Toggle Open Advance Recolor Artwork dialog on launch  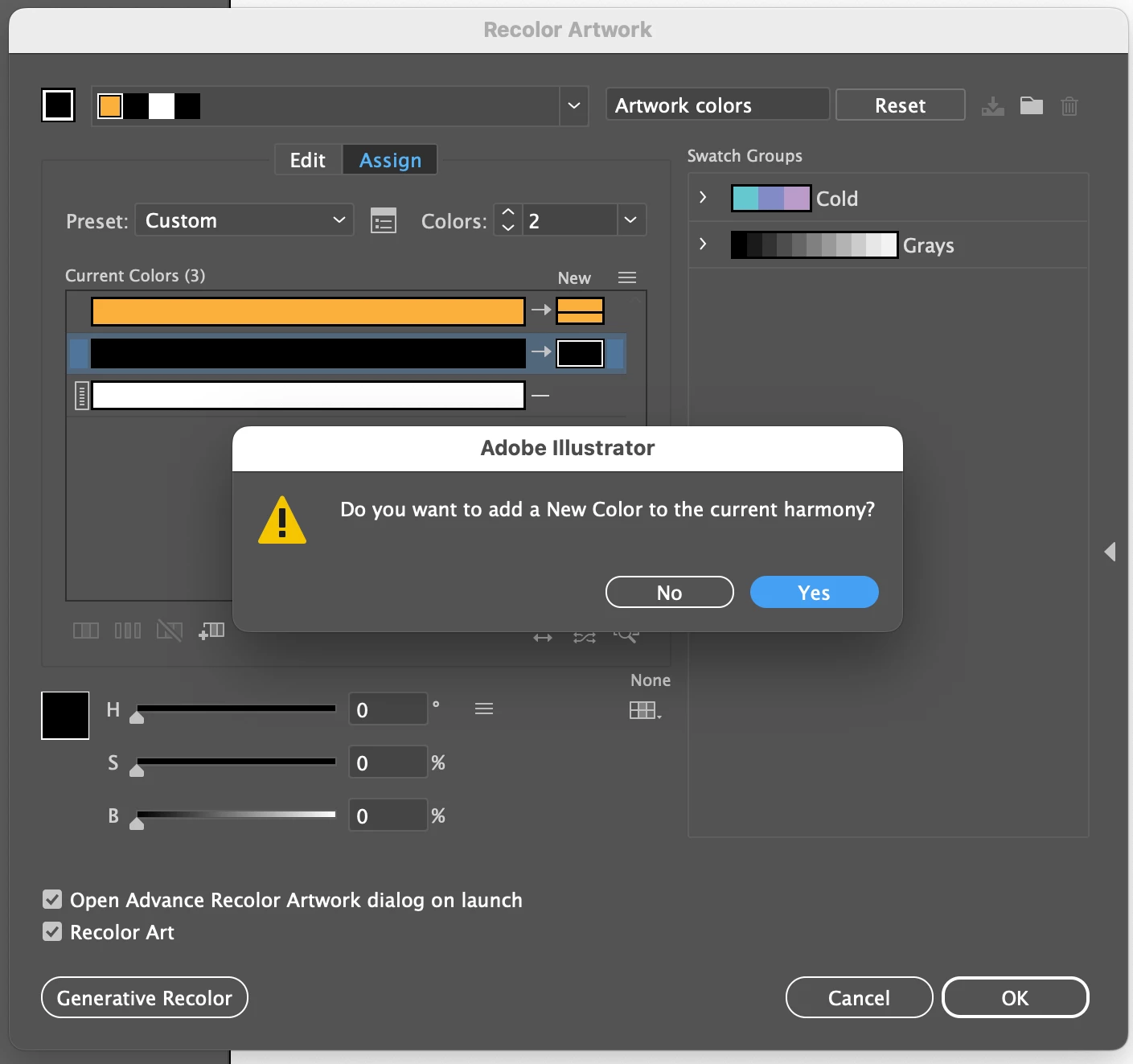[x=52, y=899]
